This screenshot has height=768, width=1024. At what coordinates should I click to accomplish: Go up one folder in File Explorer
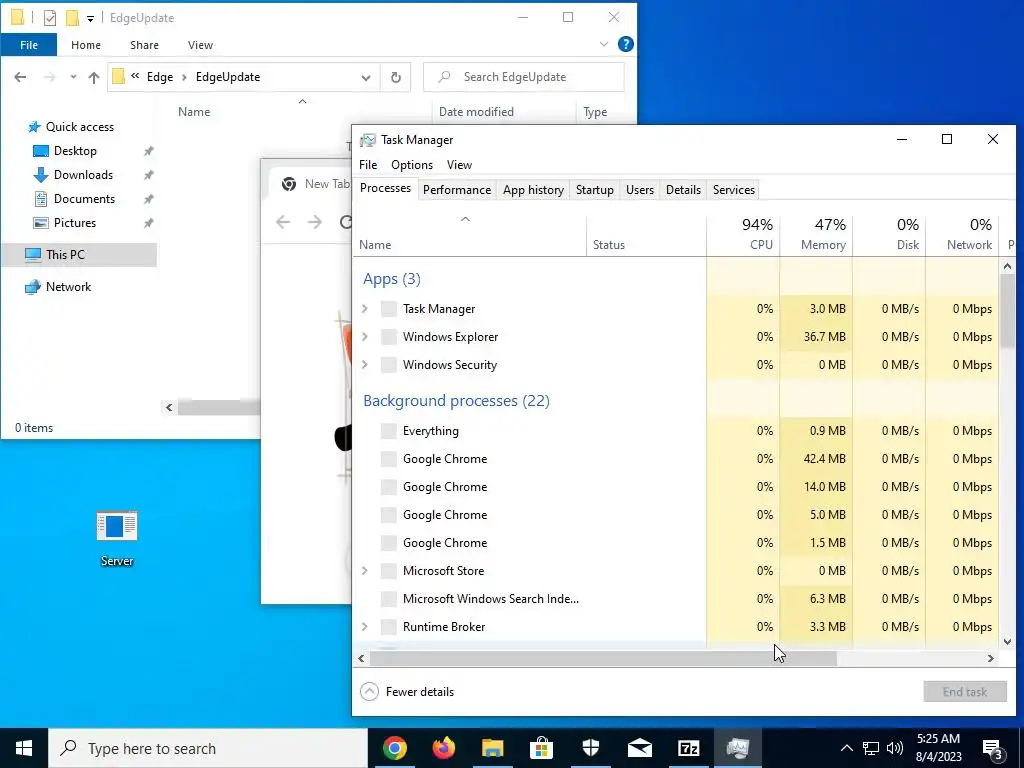[94, 78]
